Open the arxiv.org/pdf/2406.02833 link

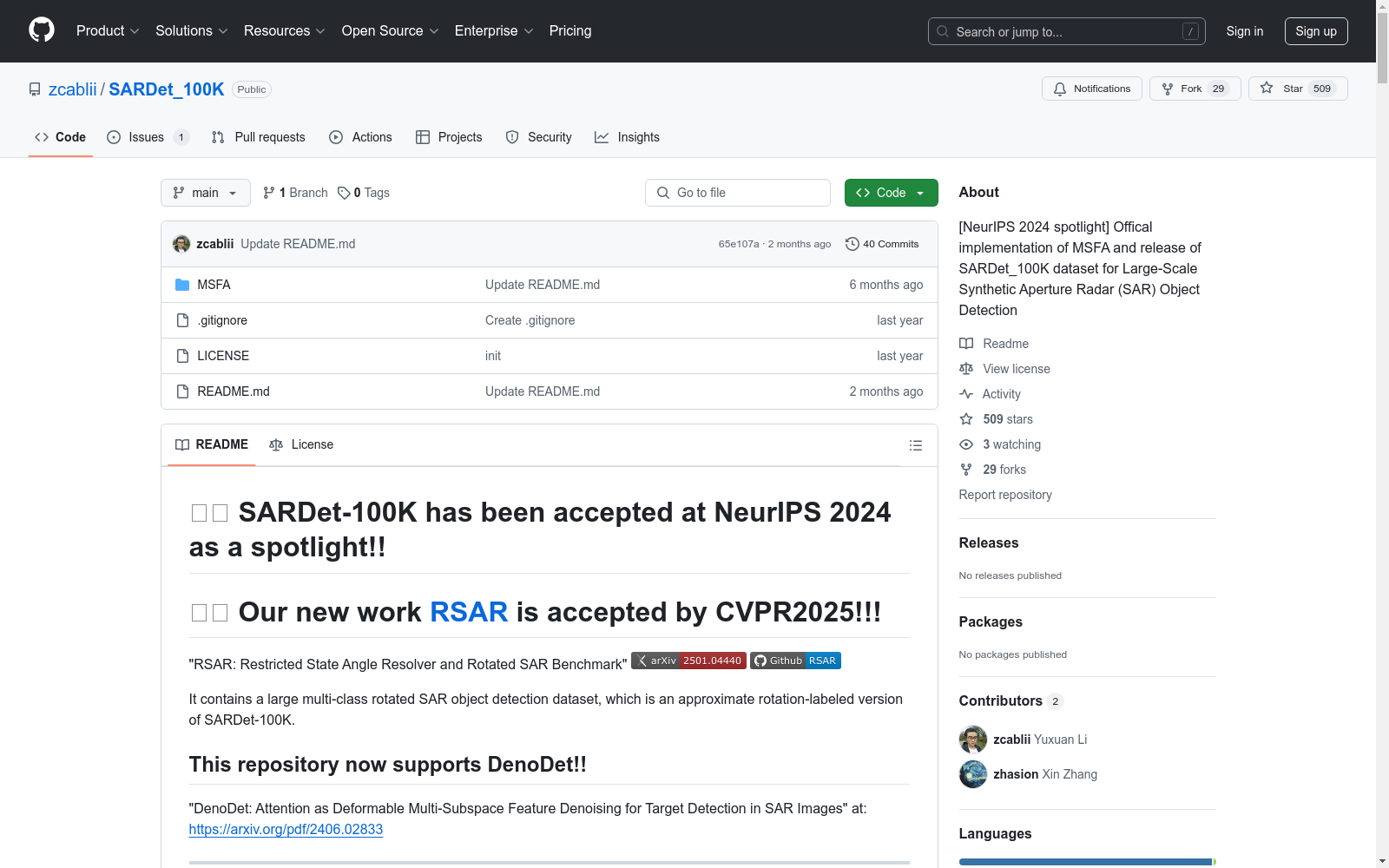tap(286, 829)
